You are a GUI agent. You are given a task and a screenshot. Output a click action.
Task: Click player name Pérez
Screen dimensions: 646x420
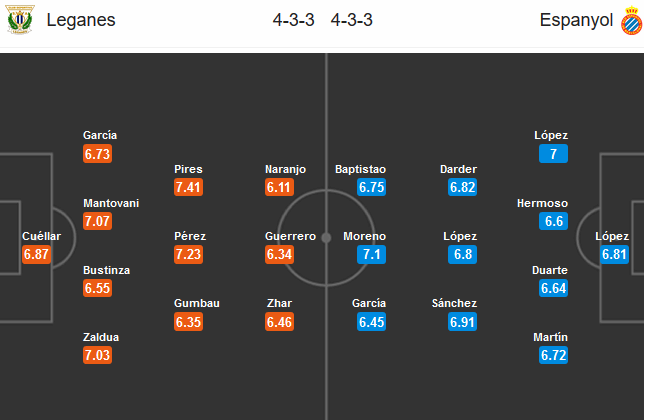[189, 237]
